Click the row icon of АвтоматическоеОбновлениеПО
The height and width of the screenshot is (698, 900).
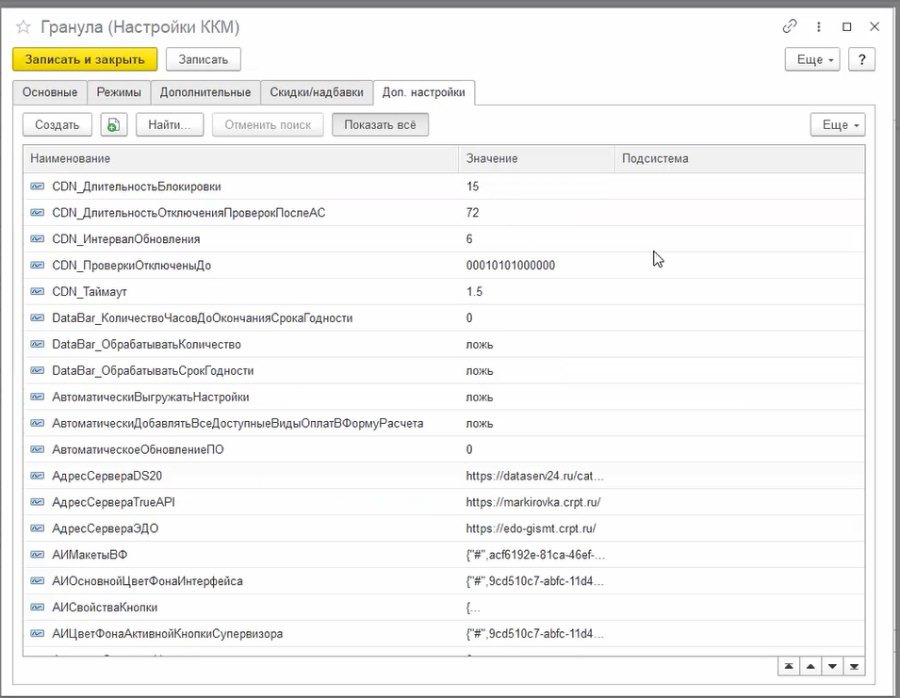(x=37, y=449)
